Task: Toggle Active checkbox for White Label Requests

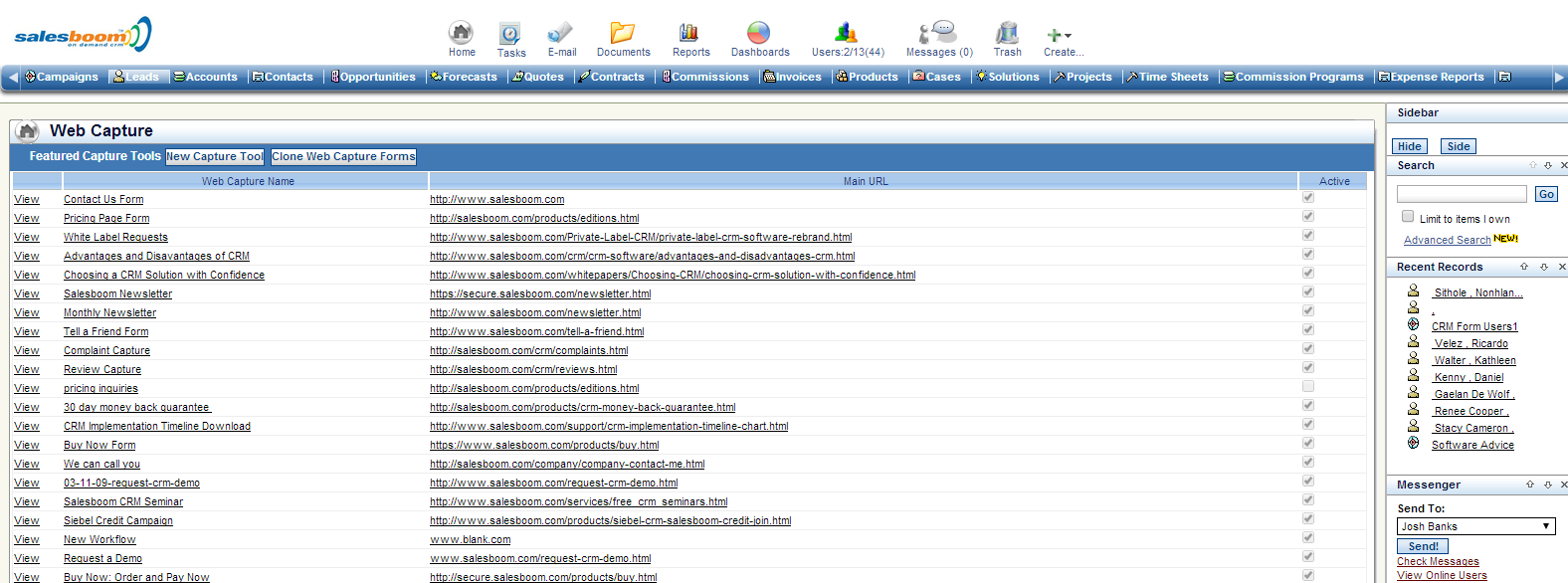Action: pyautogui.click(x=1308, y=235)
